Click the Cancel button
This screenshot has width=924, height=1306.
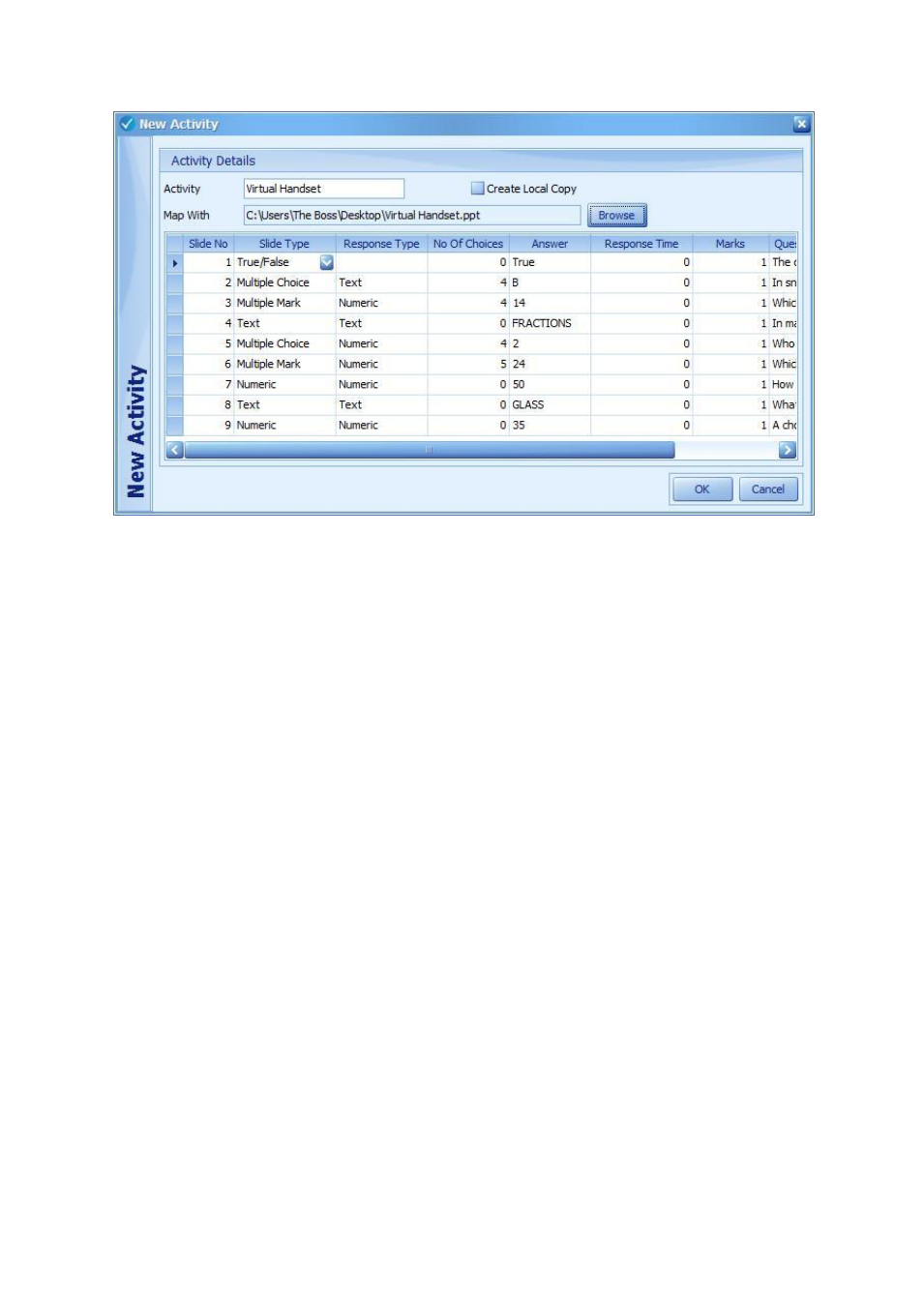click(x=768, y=490)
